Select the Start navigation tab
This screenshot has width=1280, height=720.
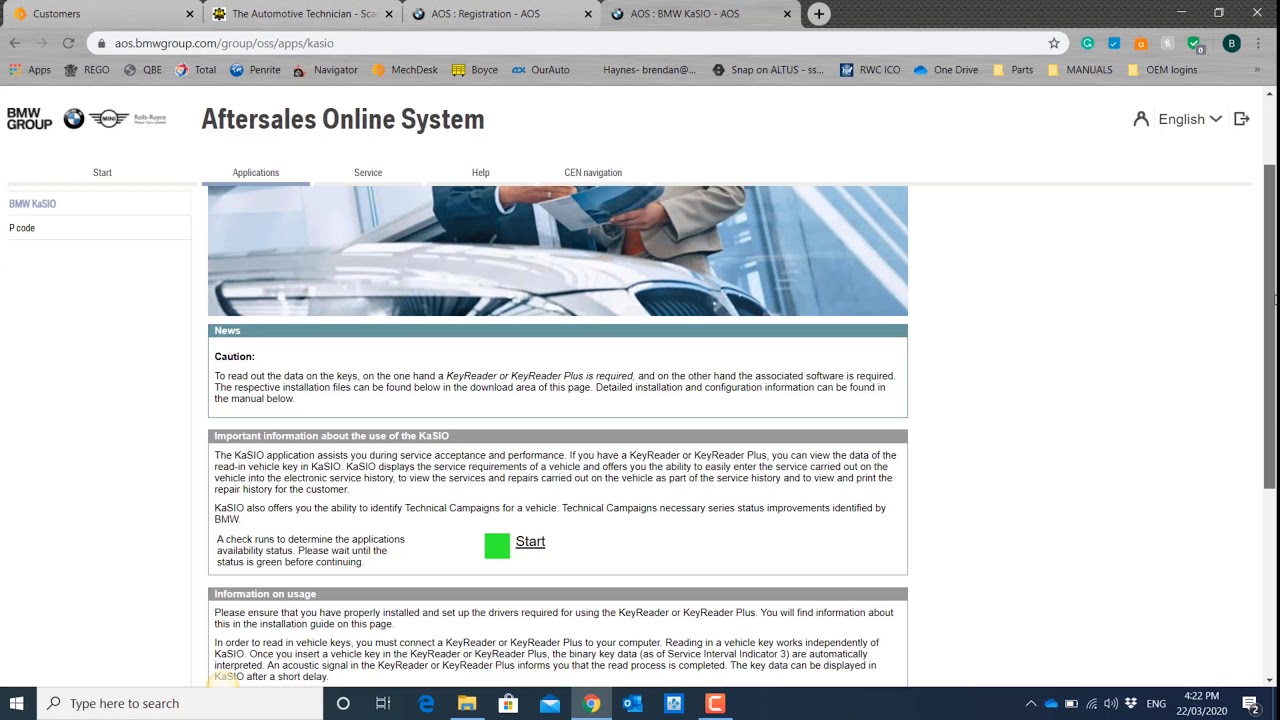point(102,173)
